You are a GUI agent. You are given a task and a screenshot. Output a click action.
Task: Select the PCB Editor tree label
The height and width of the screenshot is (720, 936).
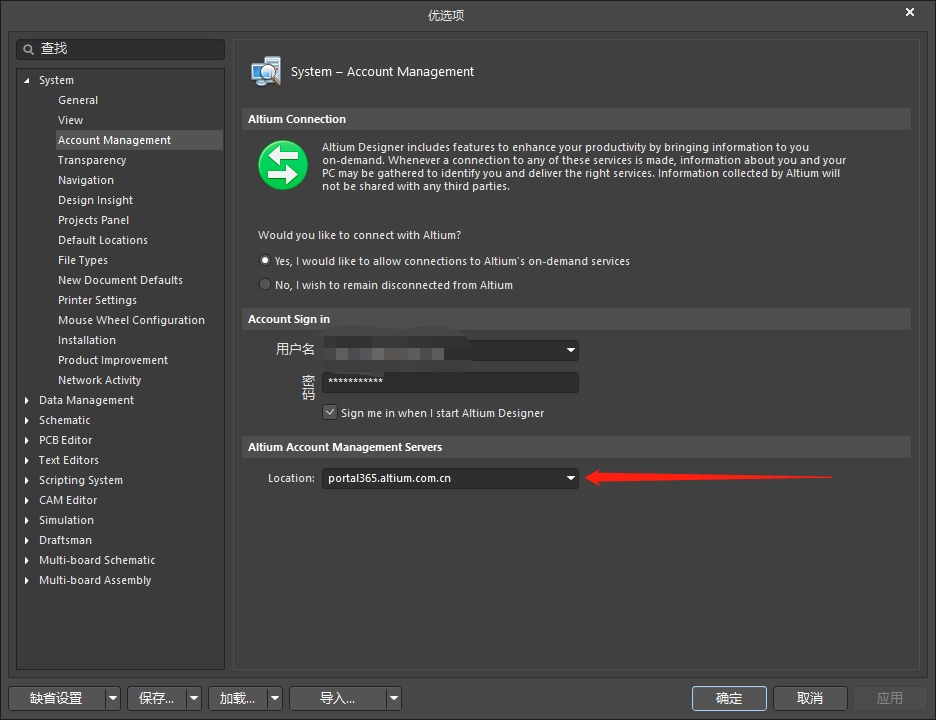pos(66,441)
